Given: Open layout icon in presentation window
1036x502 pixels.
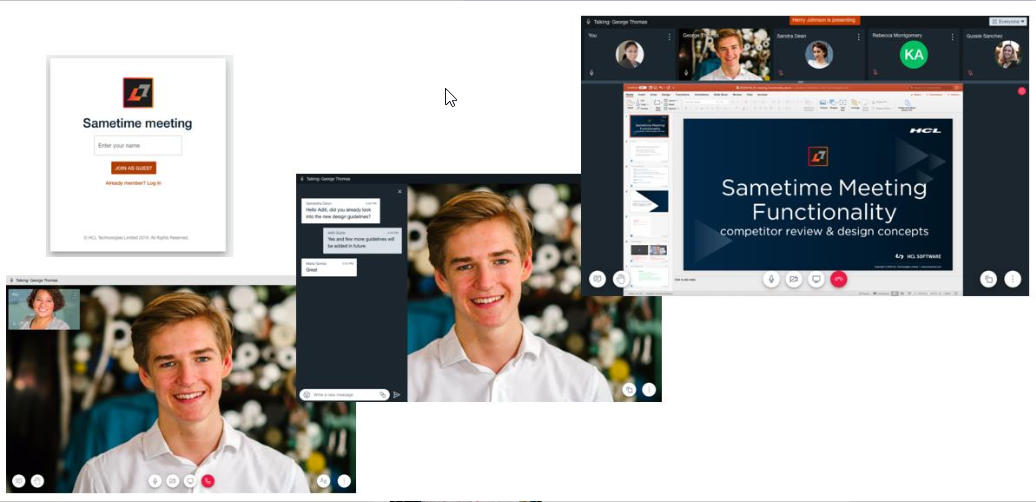Looking at the screenshot, I should (988, 279).
